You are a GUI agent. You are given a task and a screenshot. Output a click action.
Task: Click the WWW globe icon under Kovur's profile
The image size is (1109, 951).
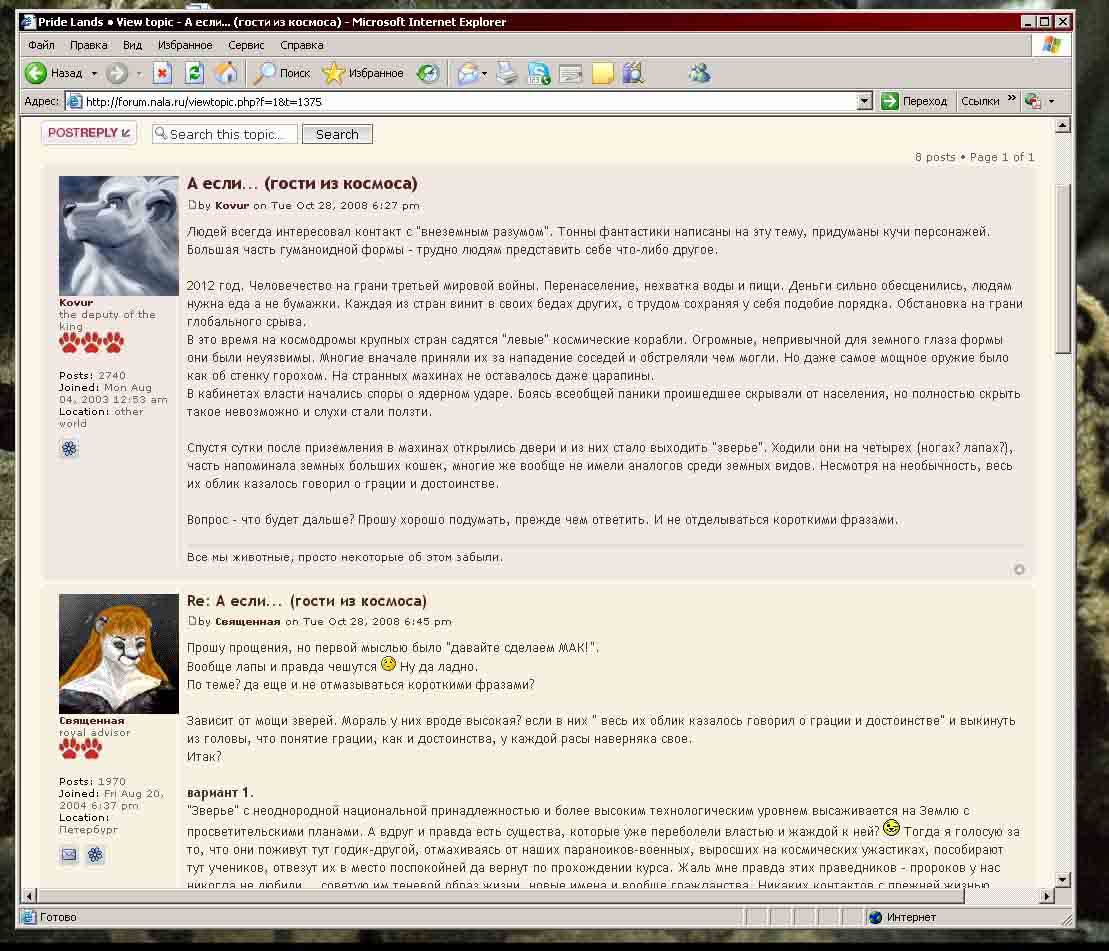click(69, 449)
